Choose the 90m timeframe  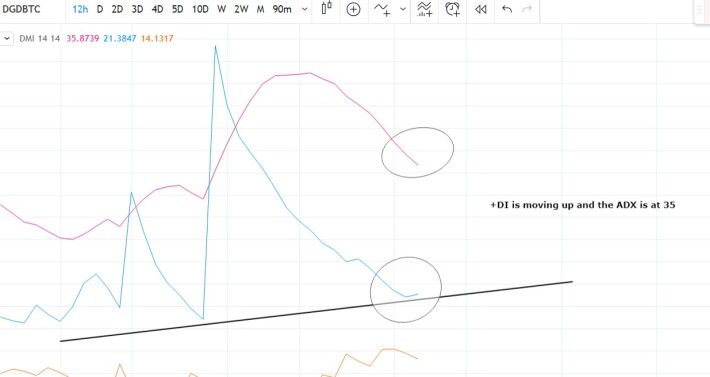point(282,9)
